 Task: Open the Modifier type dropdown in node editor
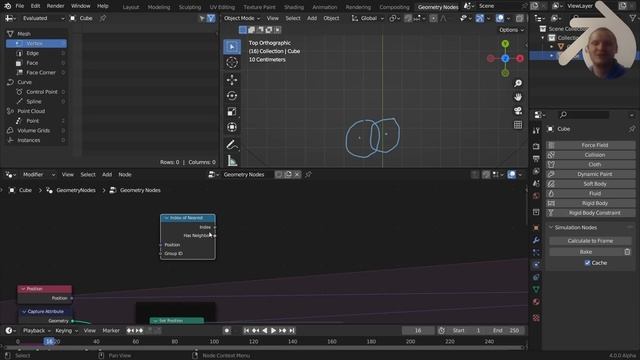pos(39,175)
